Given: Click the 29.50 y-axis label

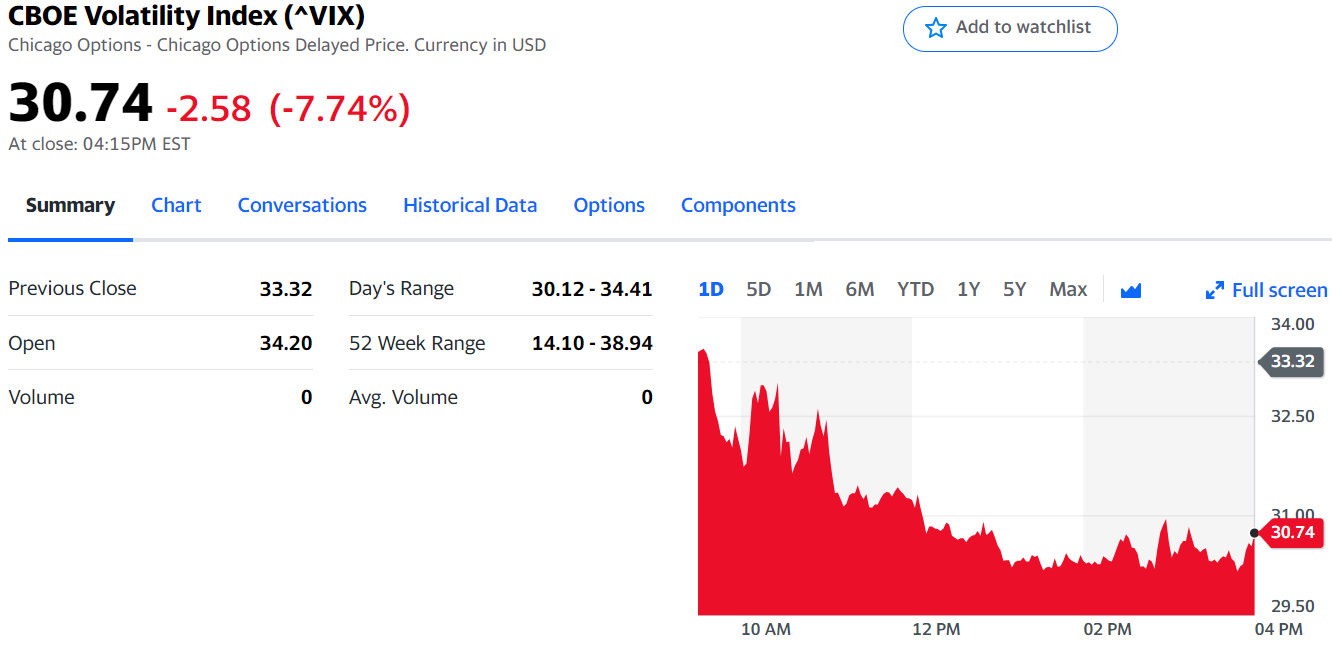Looking at the screenshot, I should coord(1293,606).
